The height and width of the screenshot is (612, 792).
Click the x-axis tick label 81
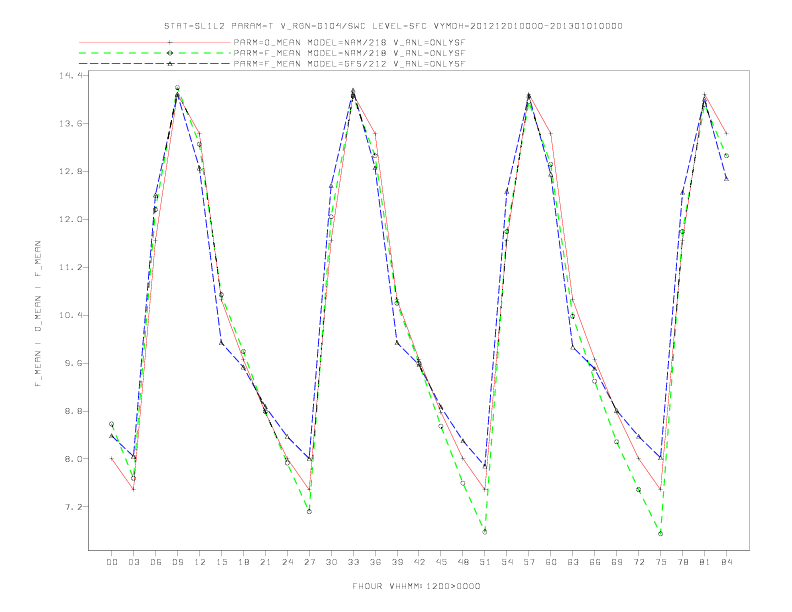point(705,562)
